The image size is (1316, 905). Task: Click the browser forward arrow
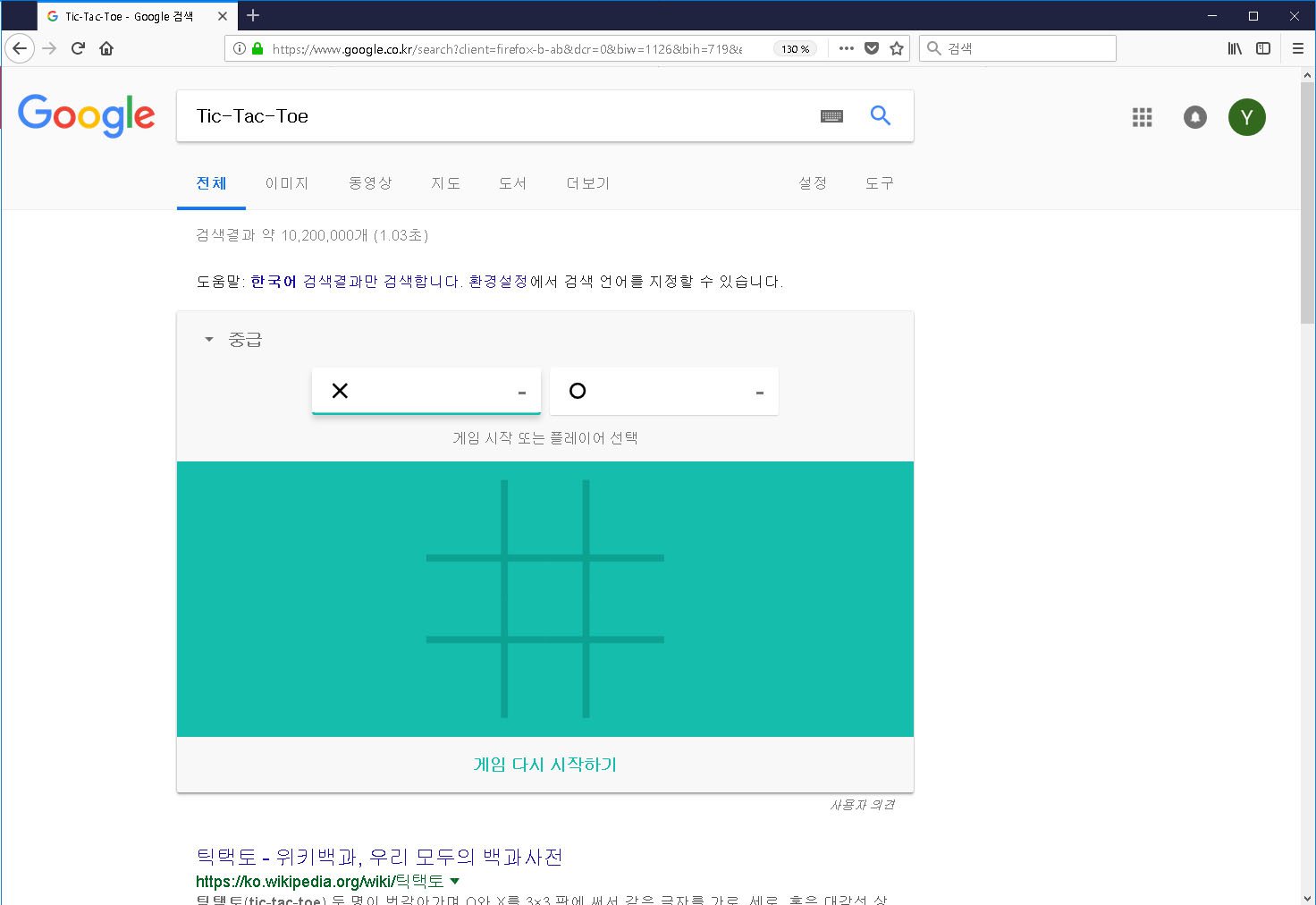point(50,48)
